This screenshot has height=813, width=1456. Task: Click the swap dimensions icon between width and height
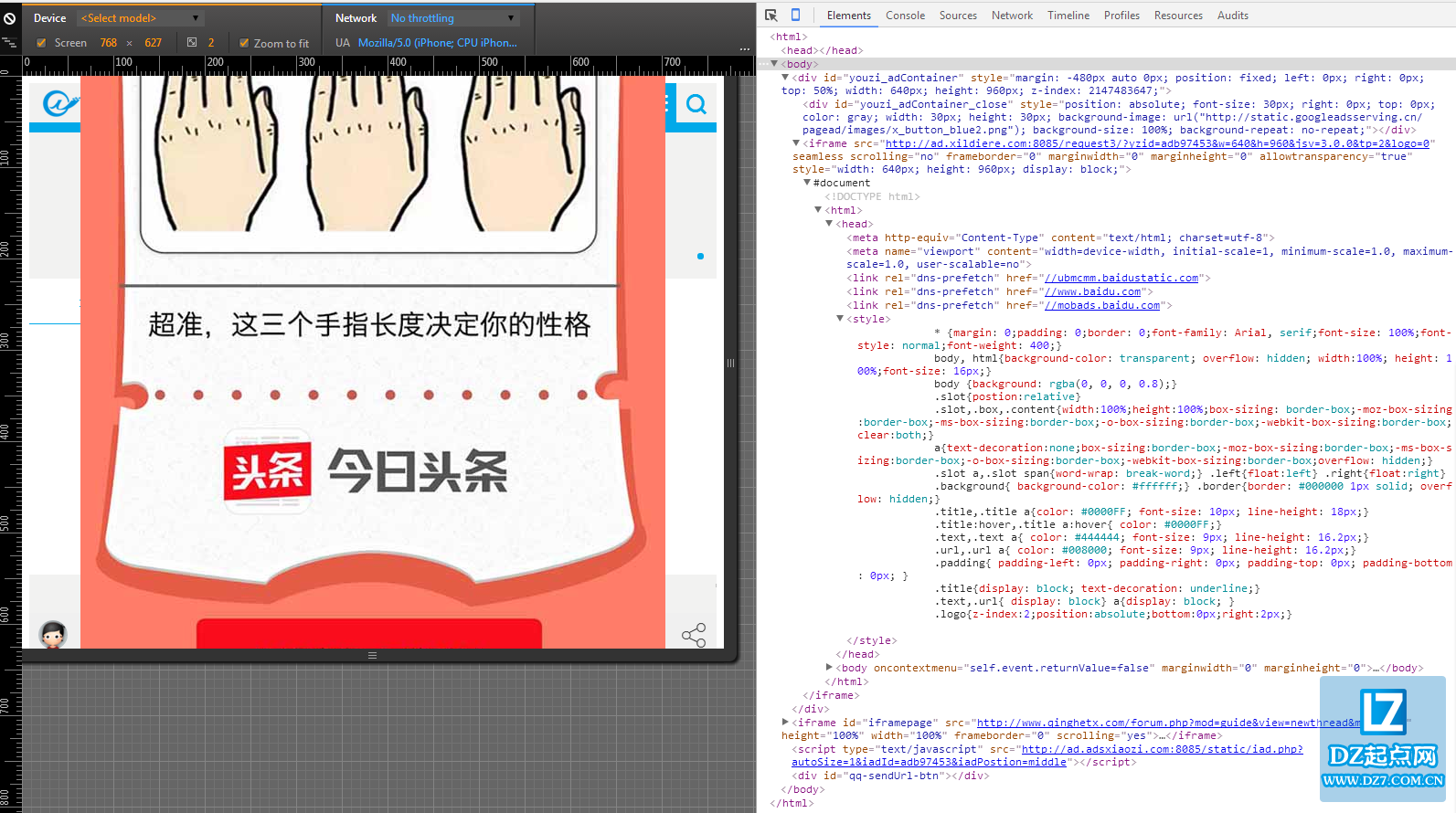130,43
